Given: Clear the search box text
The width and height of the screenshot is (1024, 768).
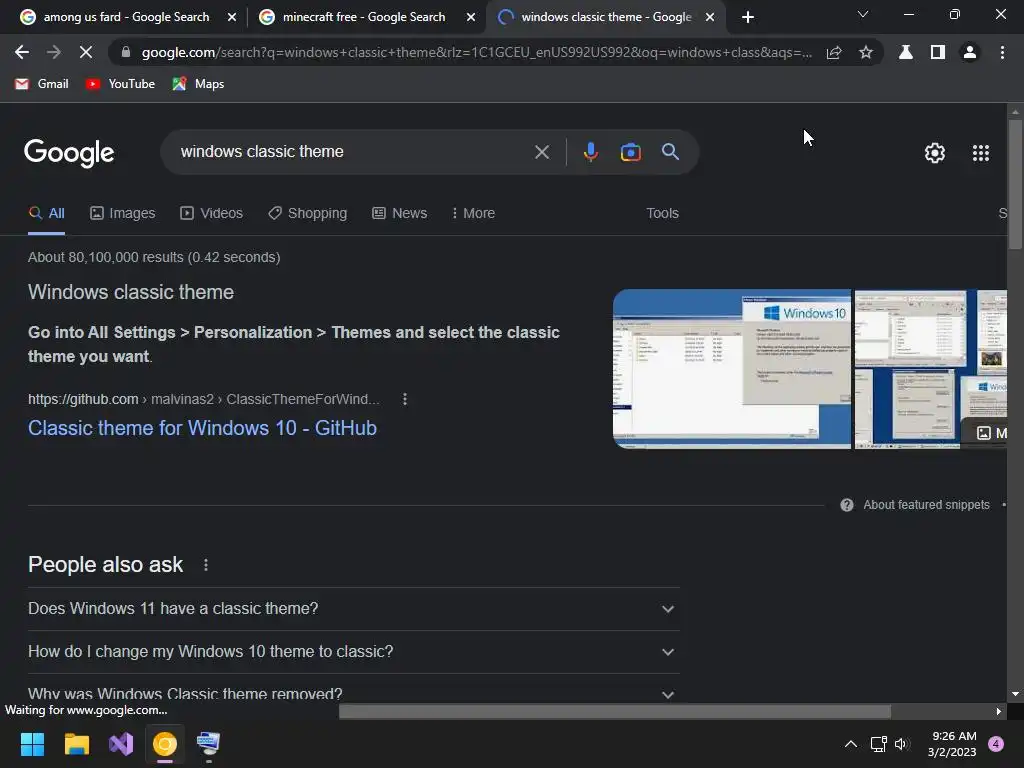Looking at the screenshot, I should [x=542, y=152].
